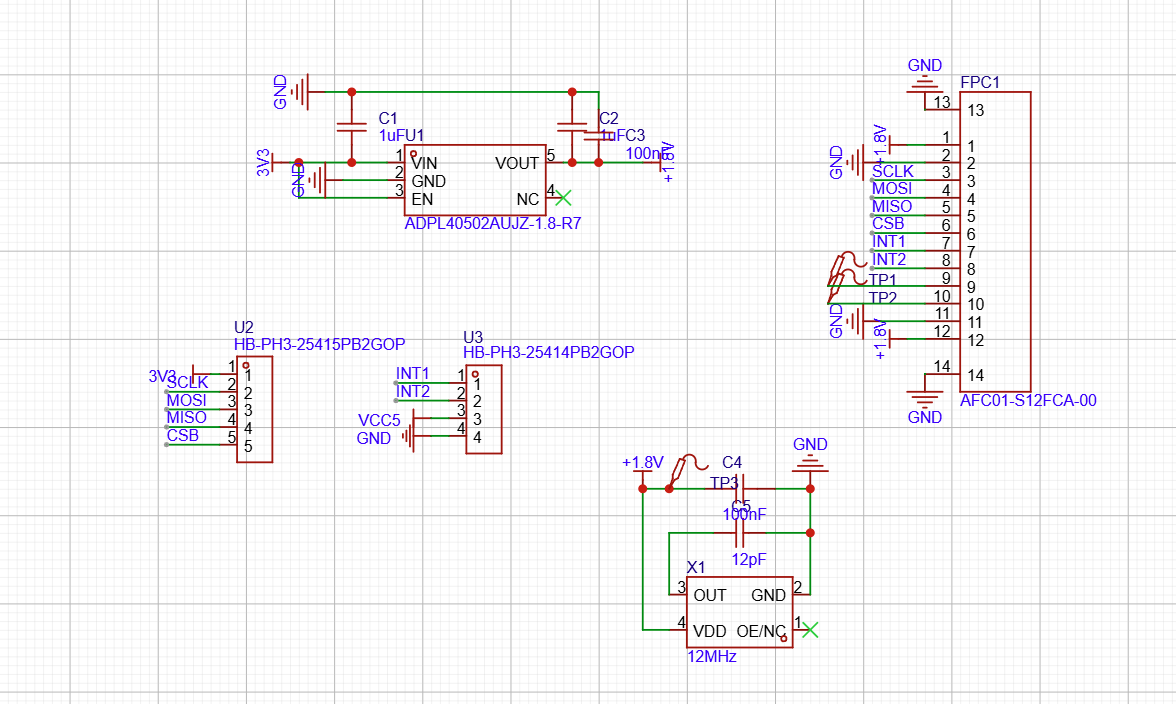The width and height of the screenshot is (1176, 704).
Task: Select the GND symbol below FPC1 pin 14
Action: tap(925, 396)
